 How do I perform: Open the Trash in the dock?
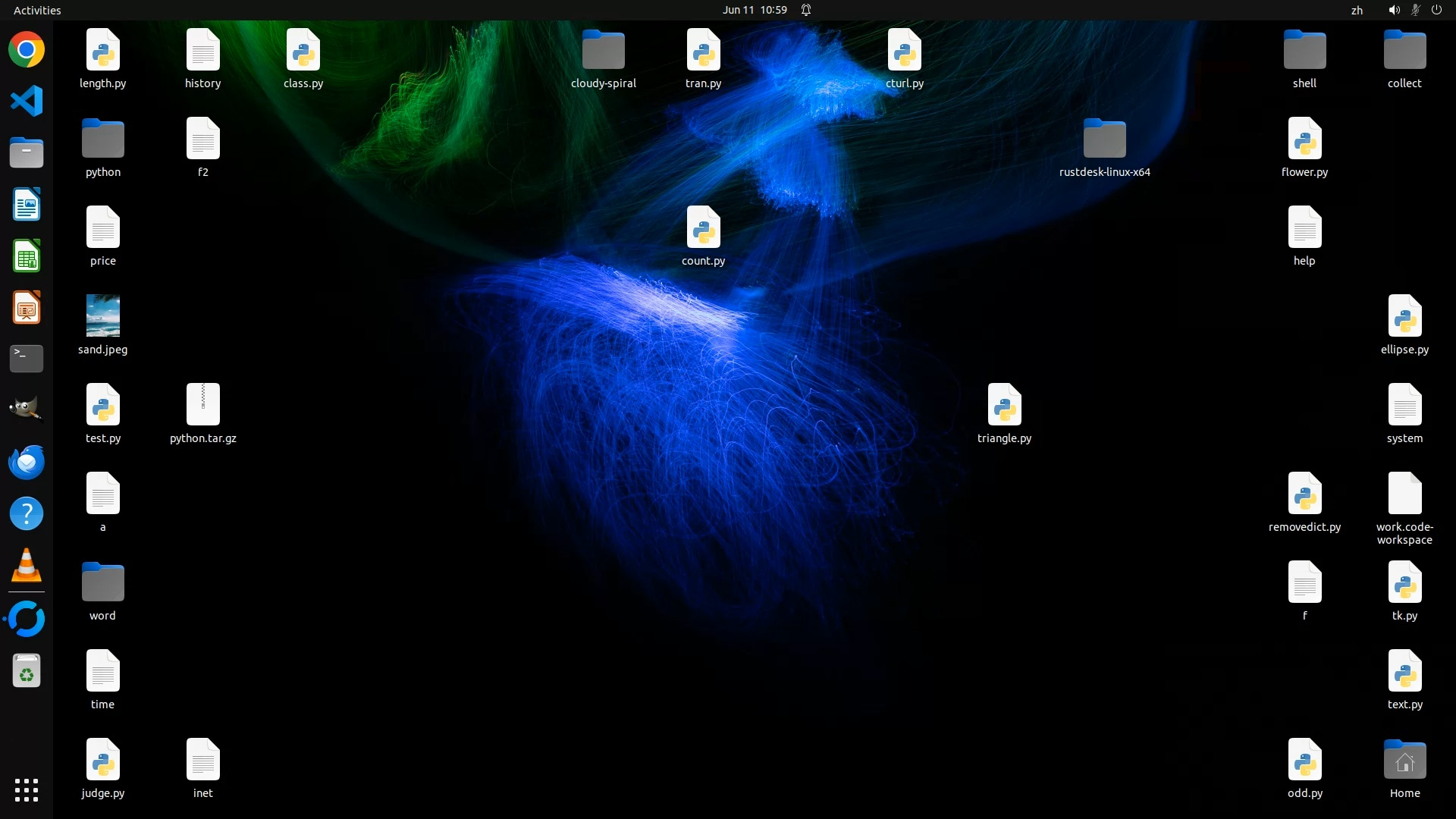click(x=27, y=671)
